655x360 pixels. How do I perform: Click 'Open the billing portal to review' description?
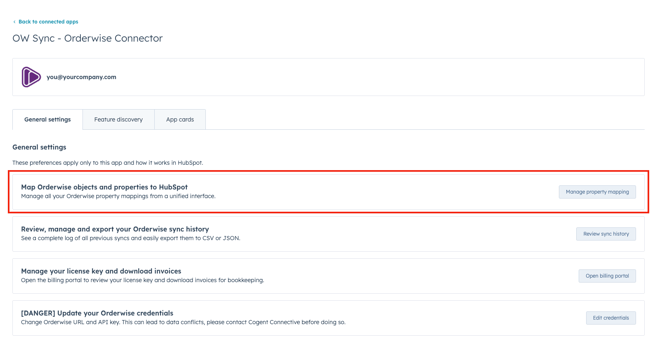(x=142, y=280)
